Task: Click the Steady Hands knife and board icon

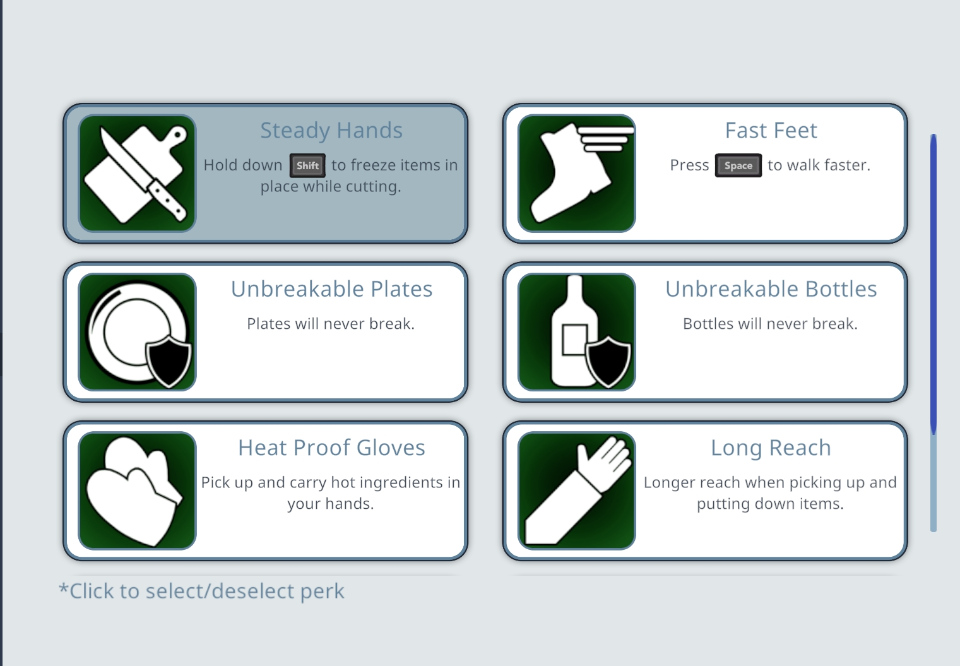Action: point(137,173)
